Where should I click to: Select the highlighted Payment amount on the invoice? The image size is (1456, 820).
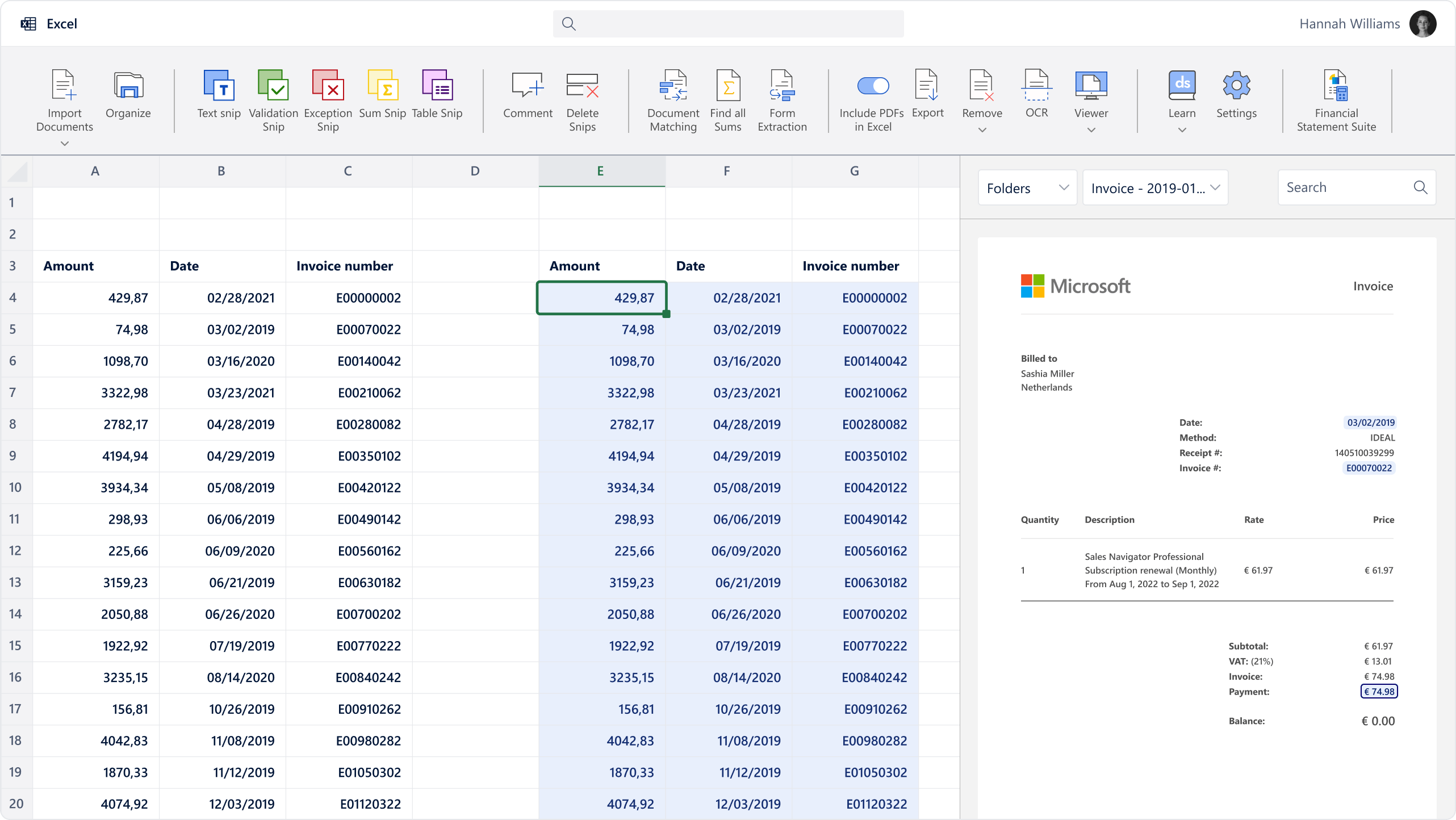(x=1378, y=691)
